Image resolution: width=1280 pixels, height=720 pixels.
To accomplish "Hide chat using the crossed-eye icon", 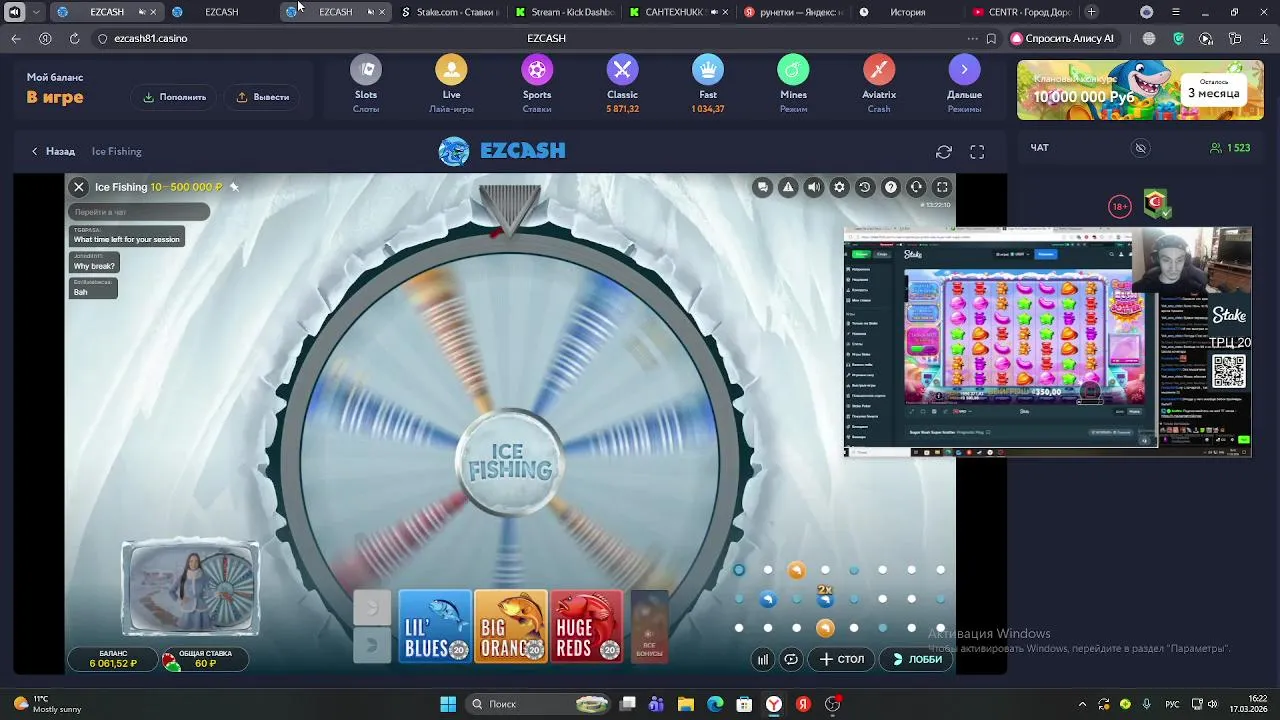I will click(1140, 148).
